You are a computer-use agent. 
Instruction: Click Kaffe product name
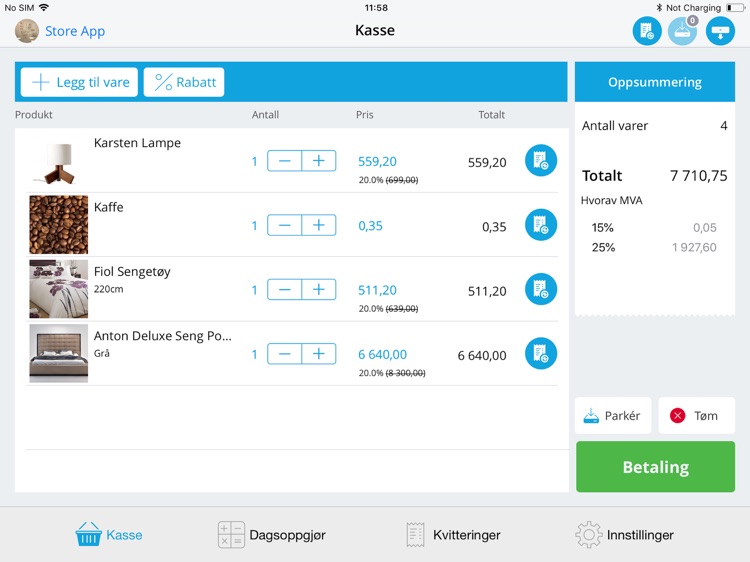[109, 207]
